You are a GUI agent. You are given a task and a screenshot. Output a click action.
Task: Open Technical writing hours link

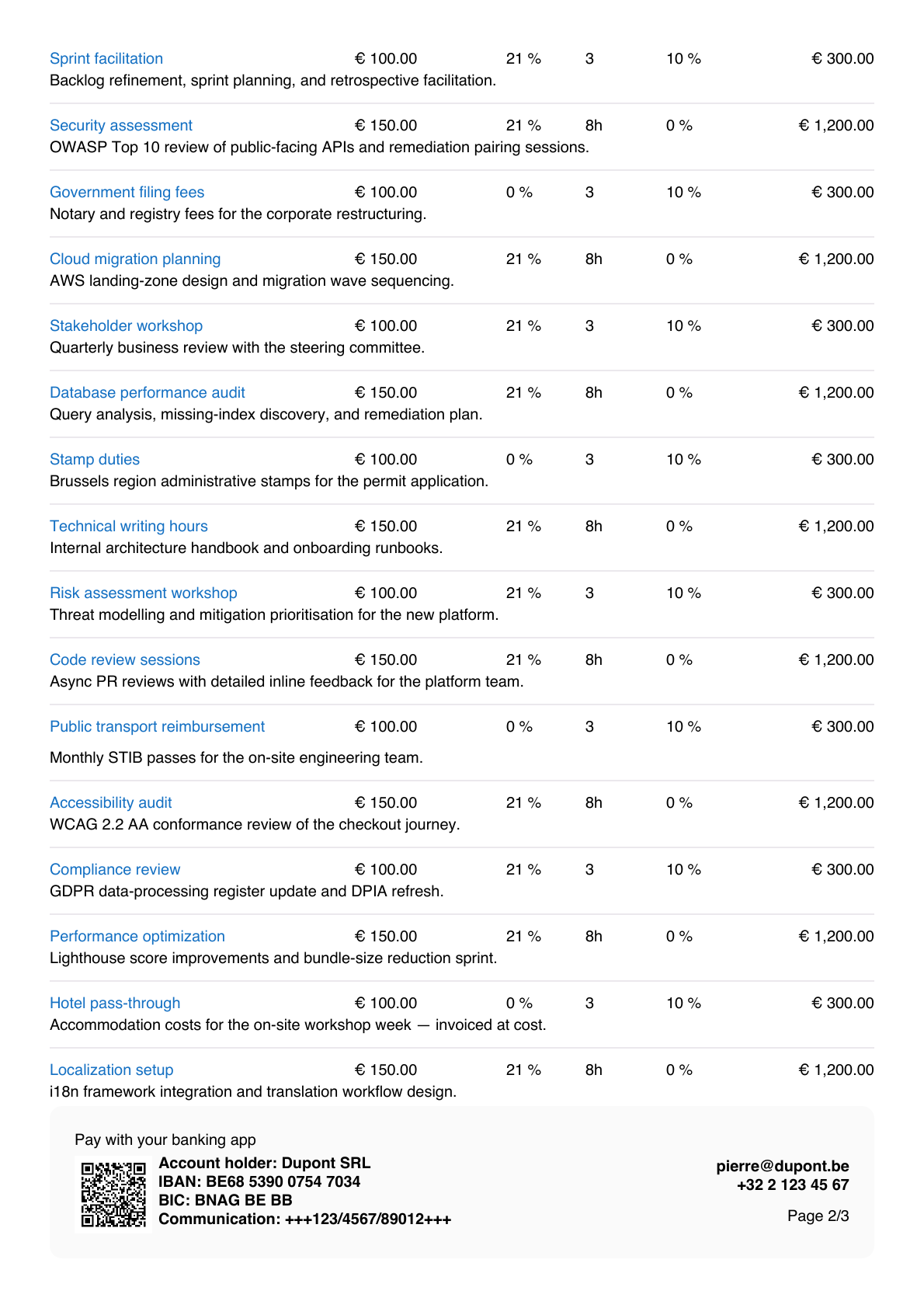point(129,526)
